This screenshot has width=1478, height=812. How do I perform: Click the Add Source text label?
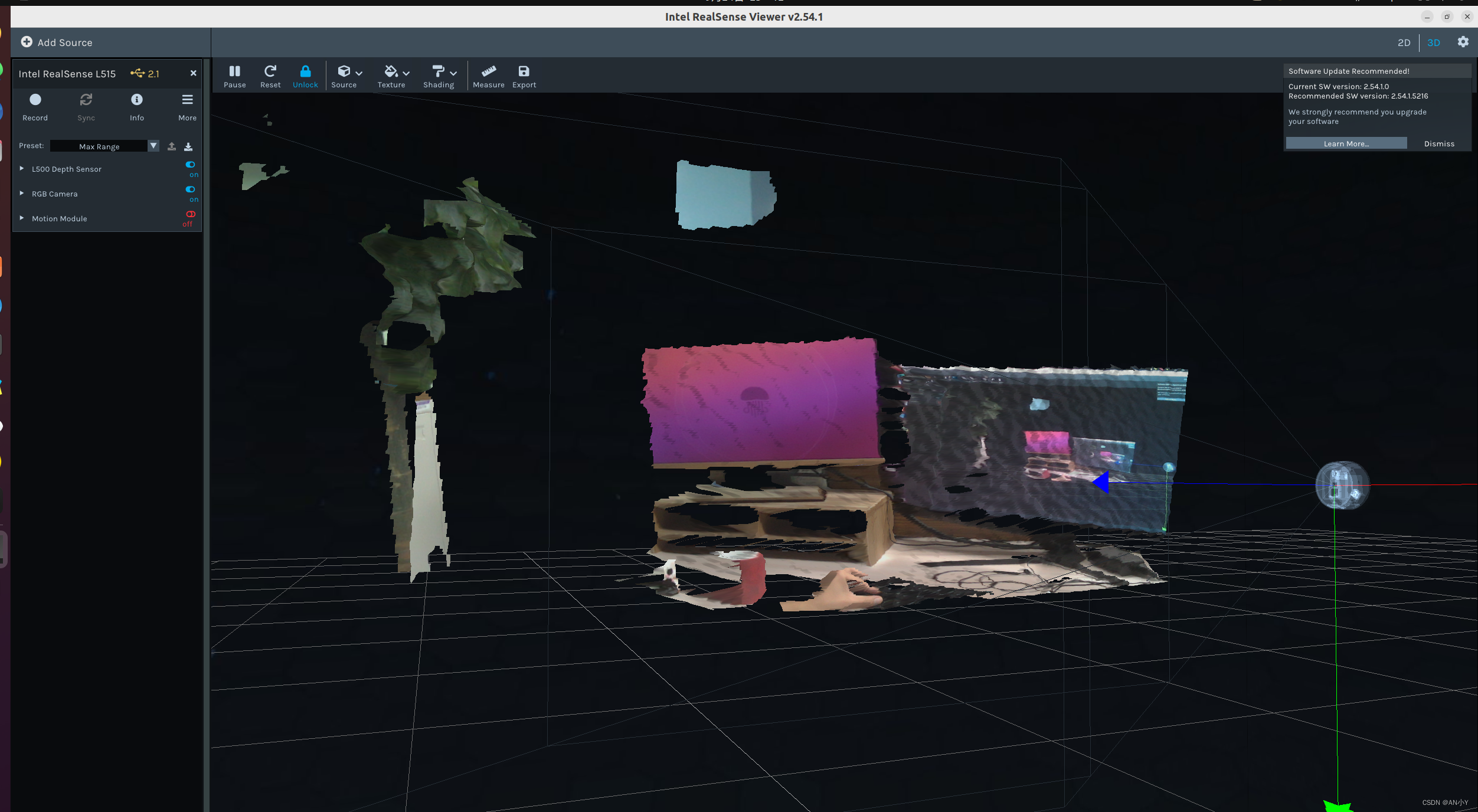[x=65, y=42]
